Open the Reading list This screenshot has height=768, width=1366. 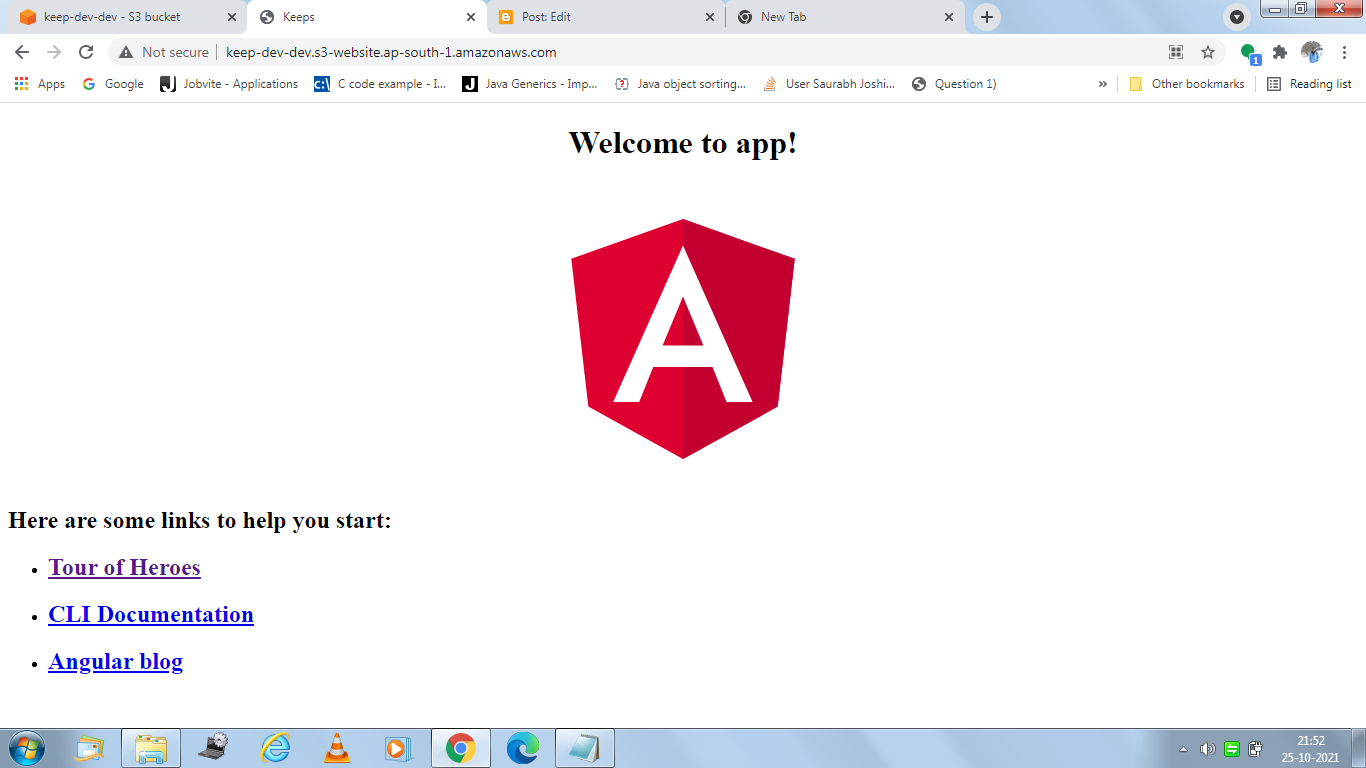1309,84
